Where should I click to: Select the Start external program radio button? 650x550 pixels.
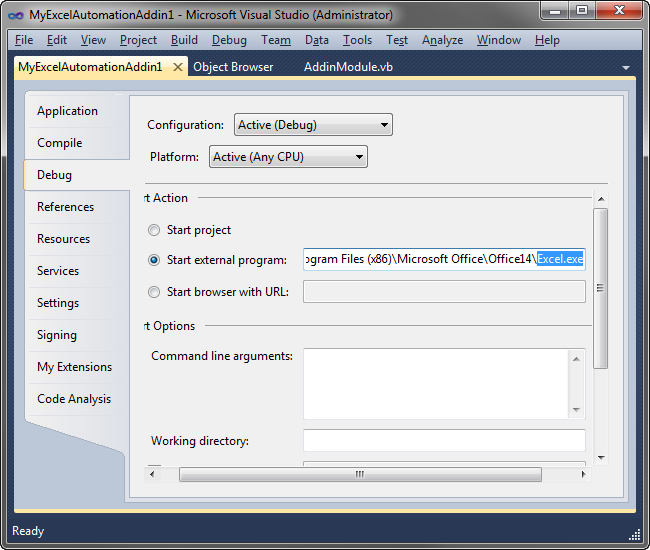[154, 260]
